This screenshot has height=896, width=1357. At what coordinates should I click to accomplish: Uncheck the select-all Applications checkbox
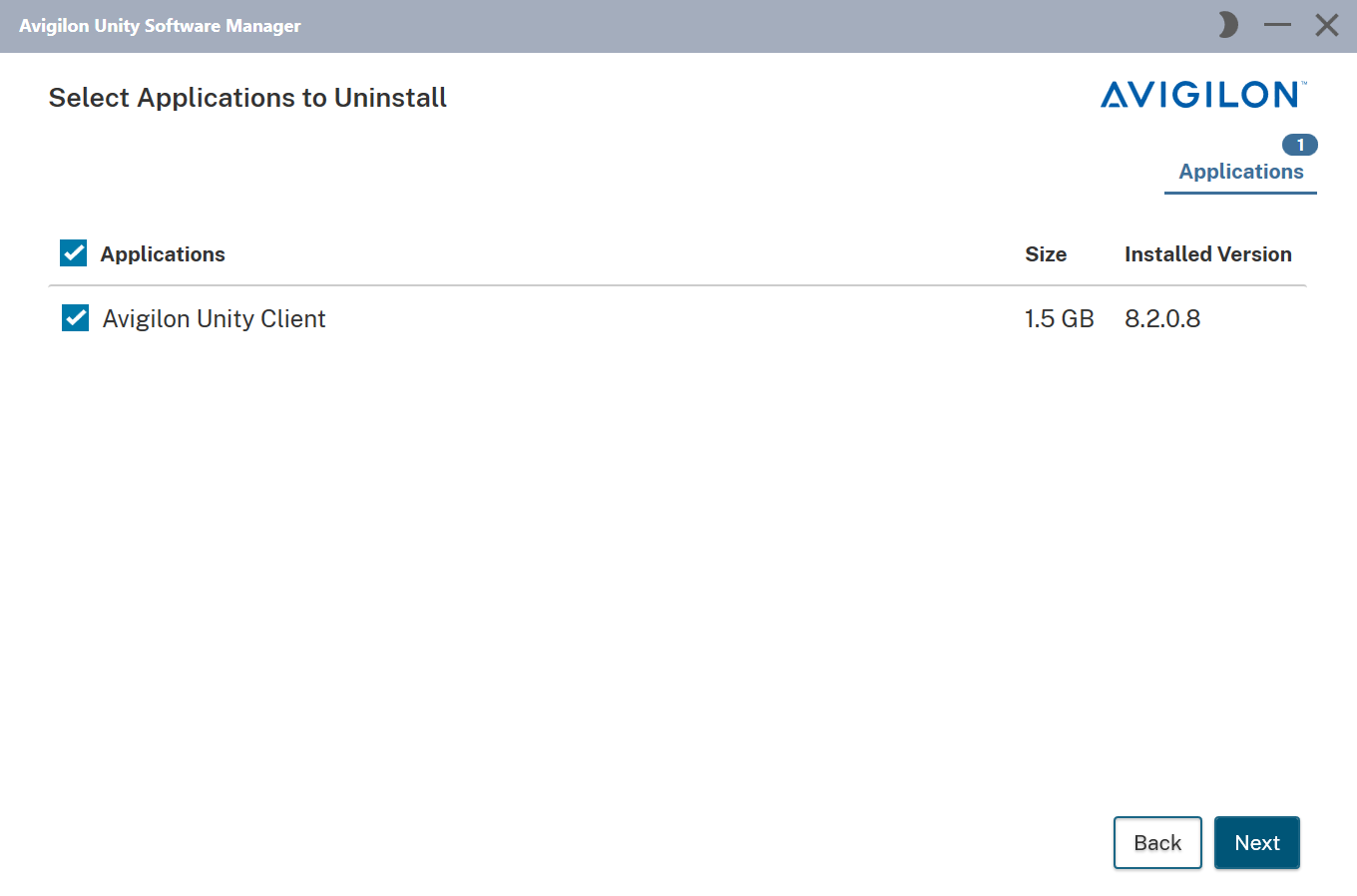click(74, 253)
